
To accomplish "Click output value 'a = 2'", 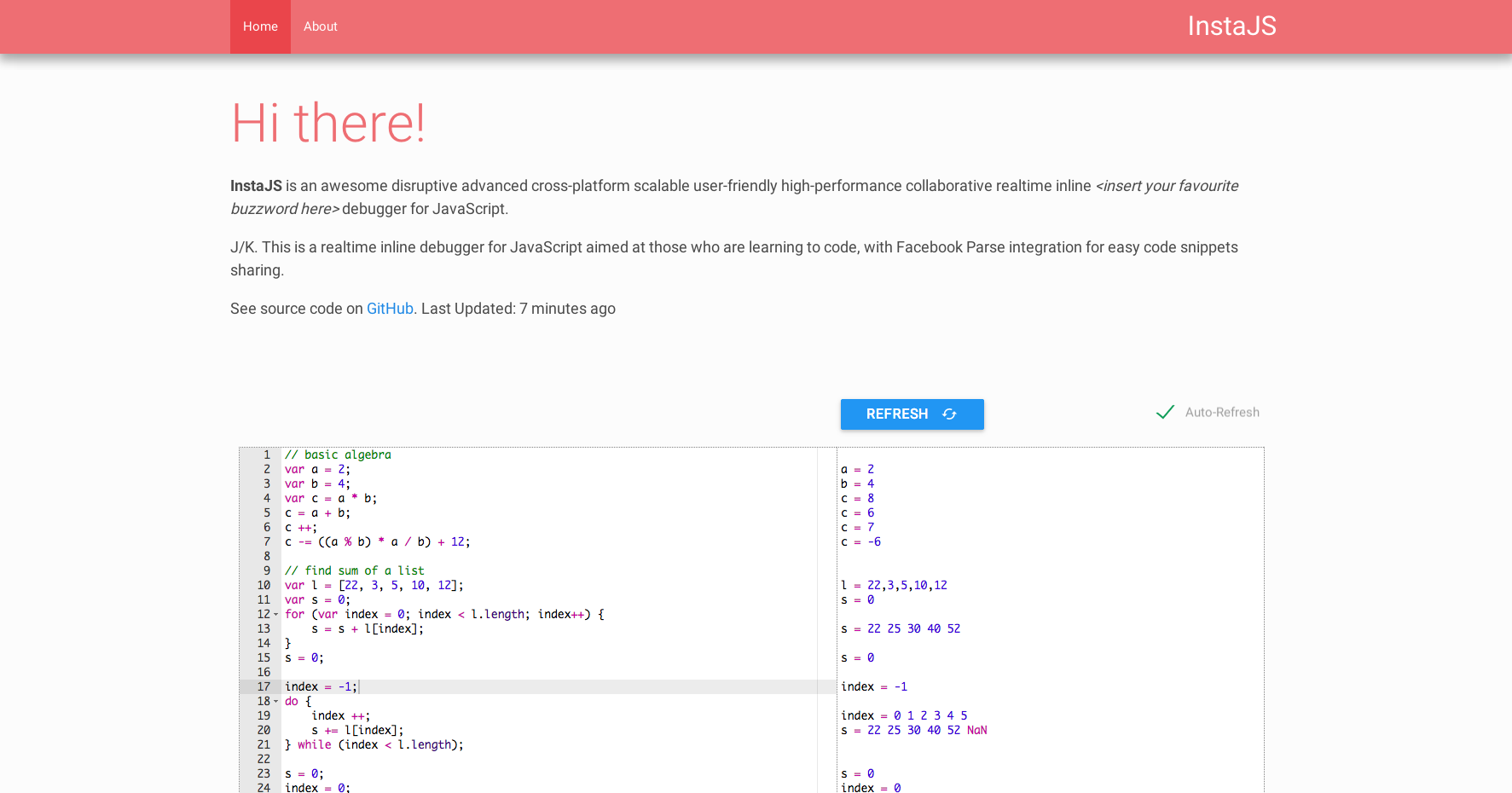I will click(858, 470).
